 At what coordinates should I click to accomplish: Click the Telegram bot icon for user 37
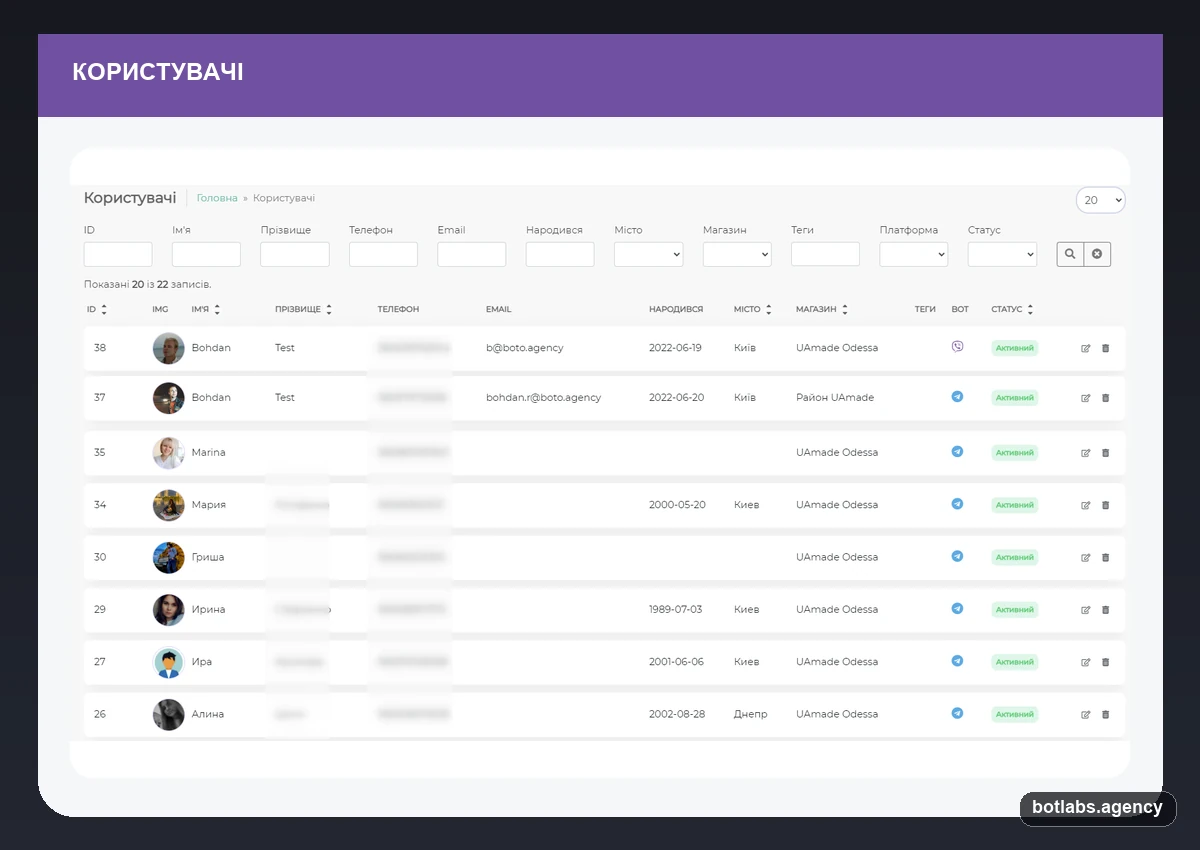click(x=957, y=396)
